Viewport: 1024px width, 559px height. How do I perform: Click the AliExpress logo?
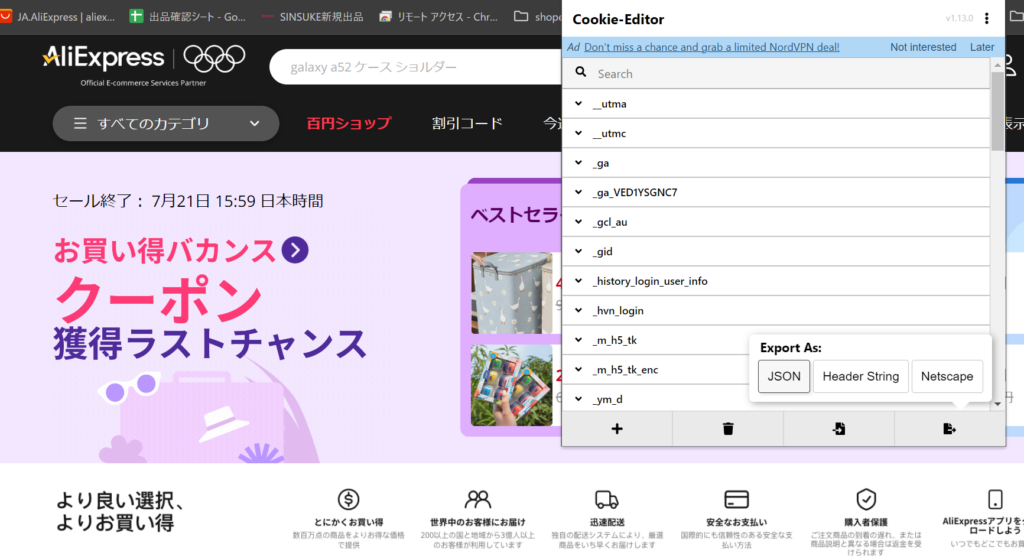[103, 58]
